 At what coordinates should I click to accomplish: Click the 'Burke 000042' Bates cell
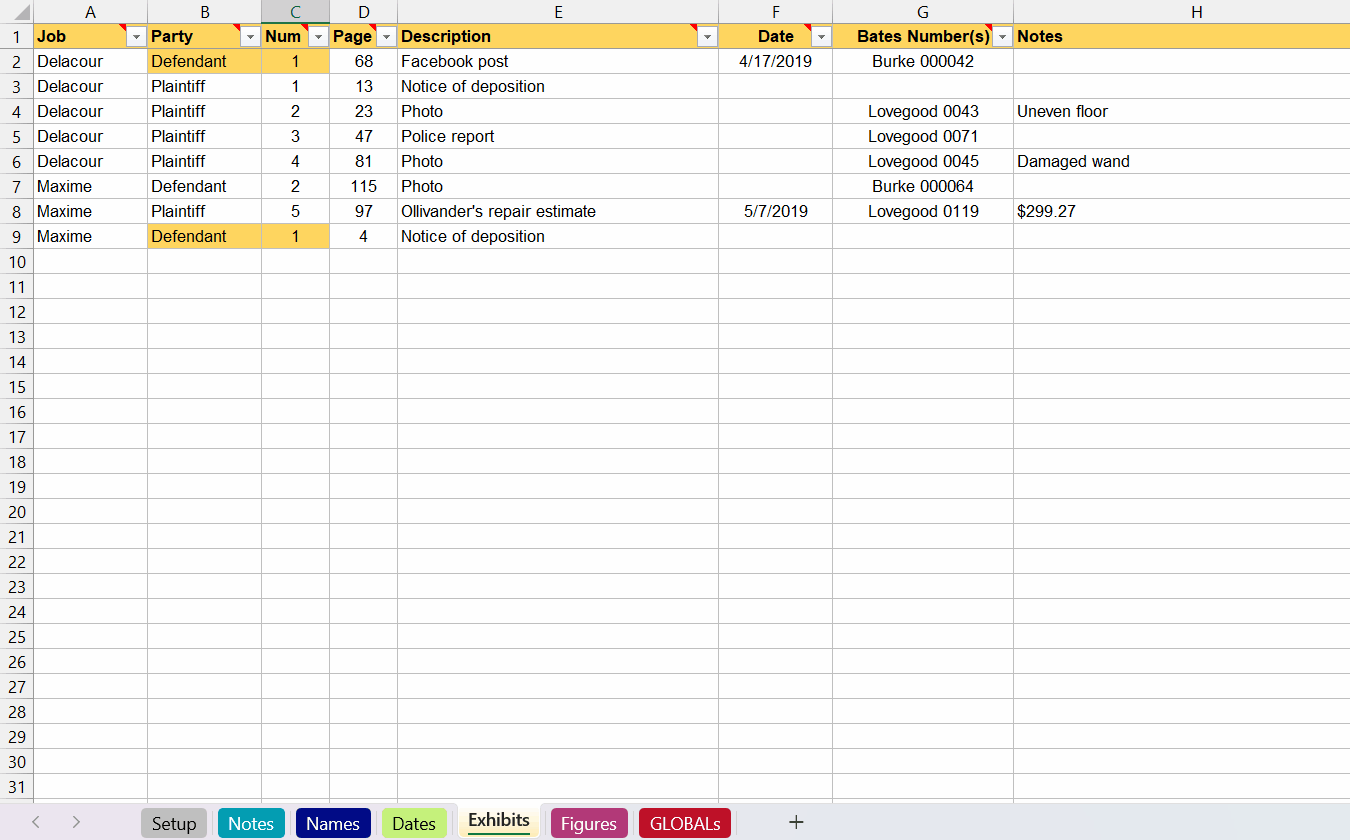tap(923, 62)
